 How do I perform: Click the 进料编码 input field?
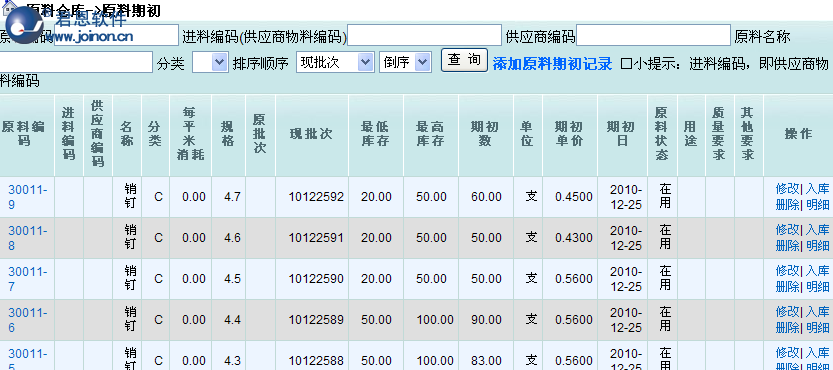[424, 36]
